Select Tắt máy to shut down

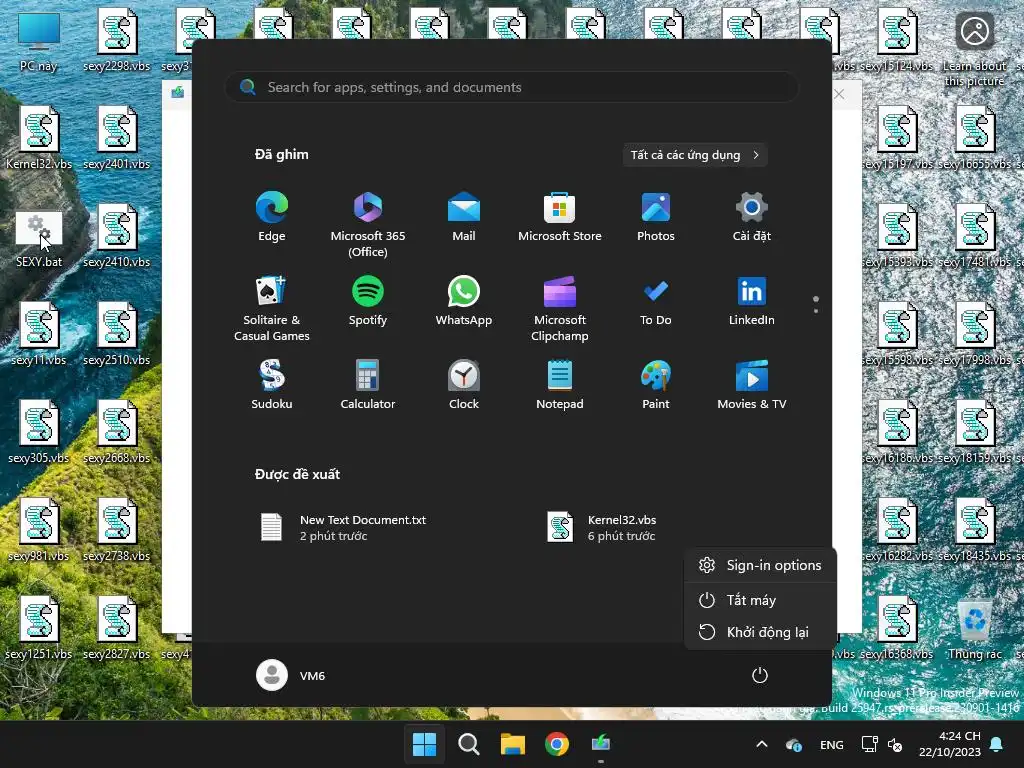click(760, 600)
